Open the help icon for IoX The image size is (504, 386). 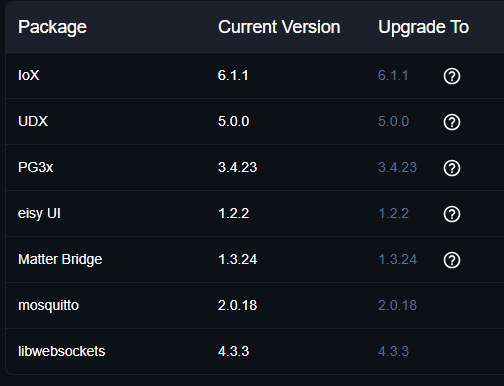[452, 76]
